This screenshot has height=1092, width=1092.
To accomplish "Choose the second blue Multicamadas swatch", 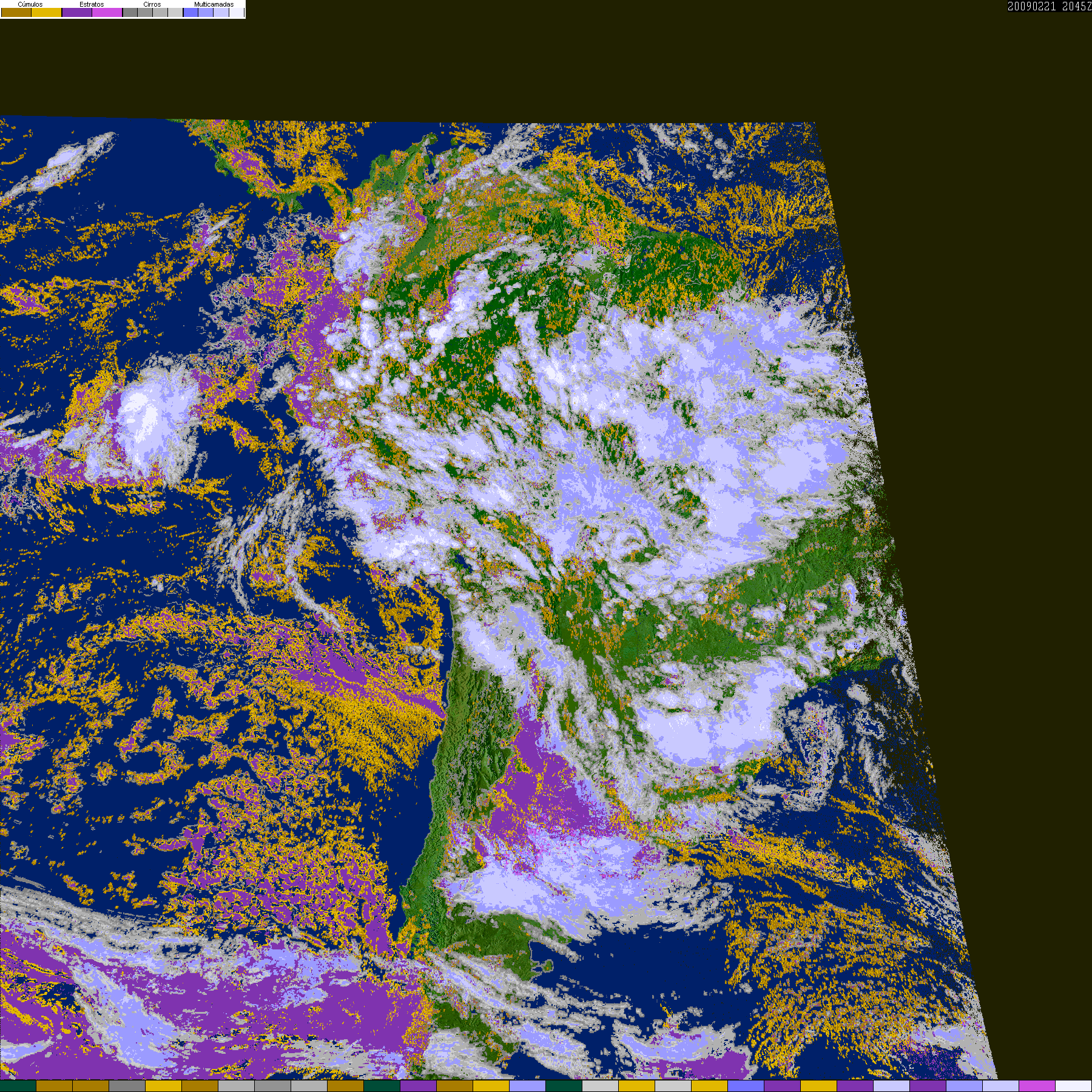I will [206, 12].
